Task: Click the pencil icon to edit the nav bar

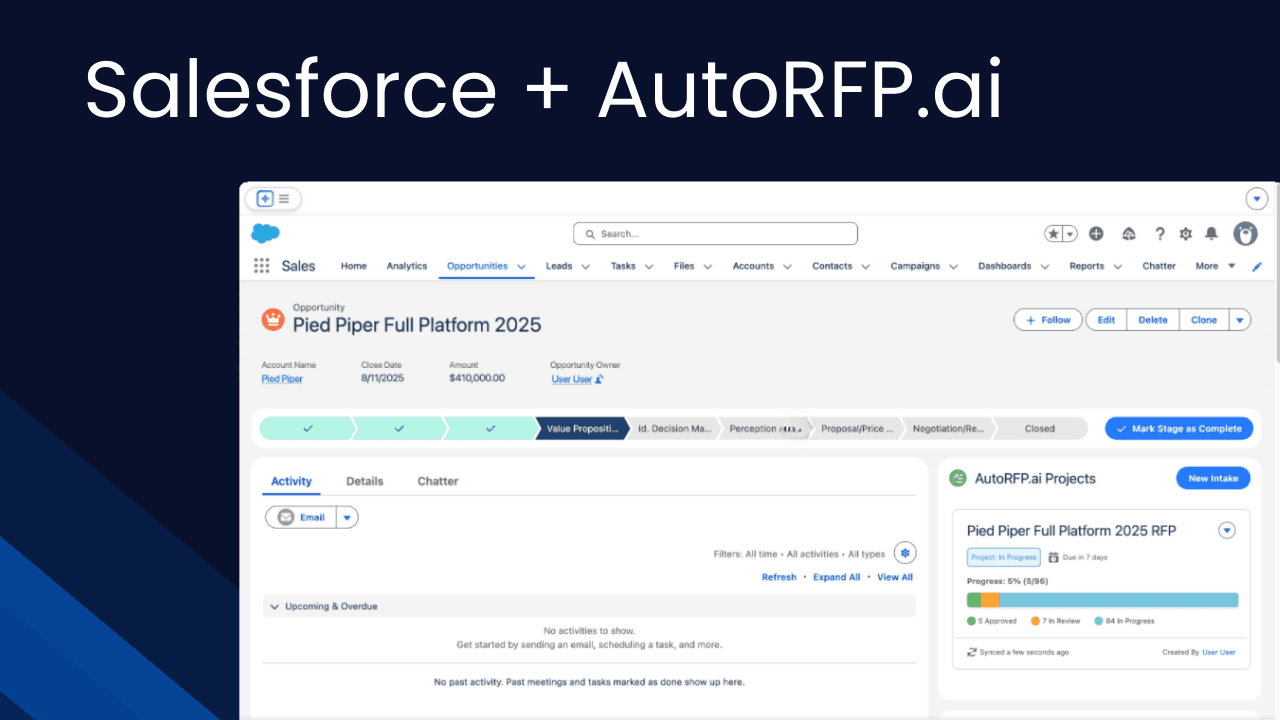Action: pos(1258,267)
